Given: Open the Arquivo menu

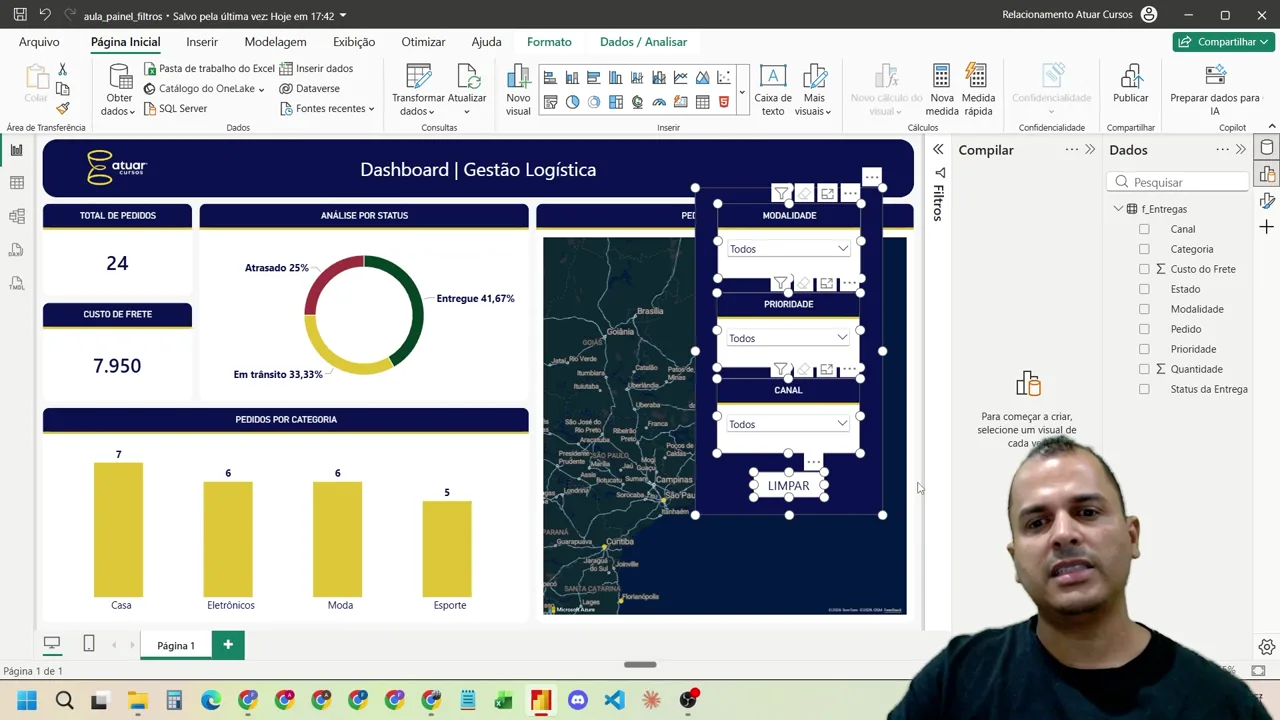Looking at the screenshot, I should (39, 42).
